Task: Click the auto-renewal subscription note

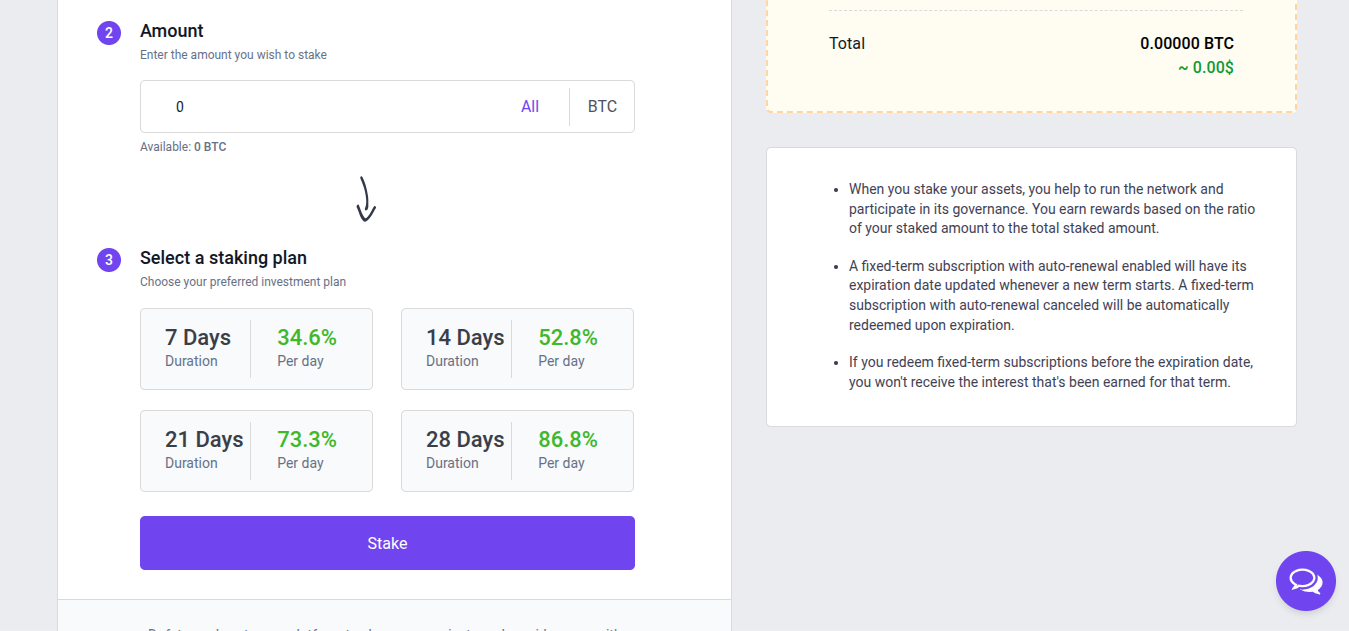Action: point(1051,295)
